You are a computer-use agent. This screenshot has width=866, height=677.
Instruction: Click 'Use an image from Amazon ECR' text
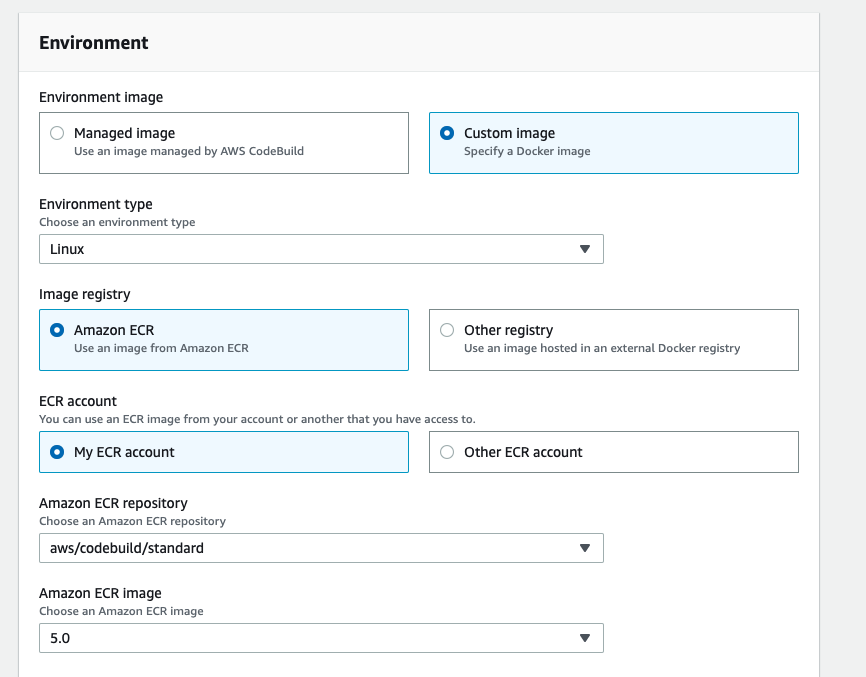pyautogui.click(x=161, y=349)
